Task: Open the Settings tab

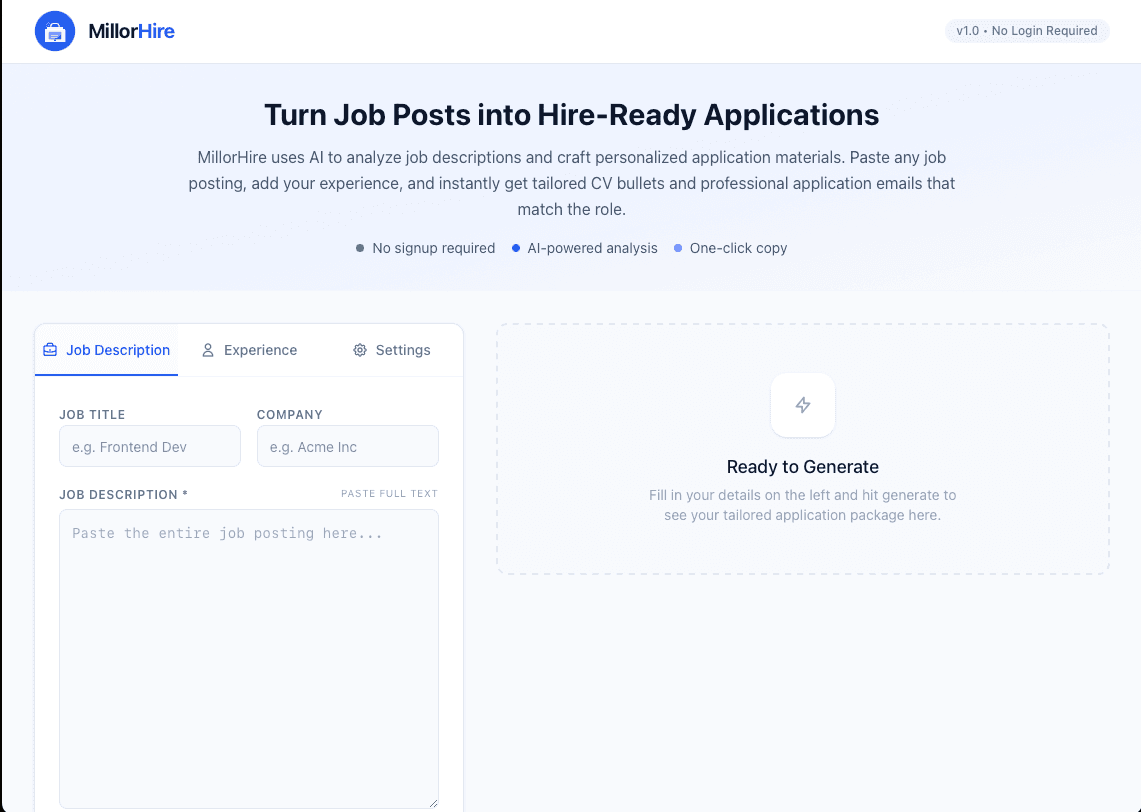Action: pos(403,350)
